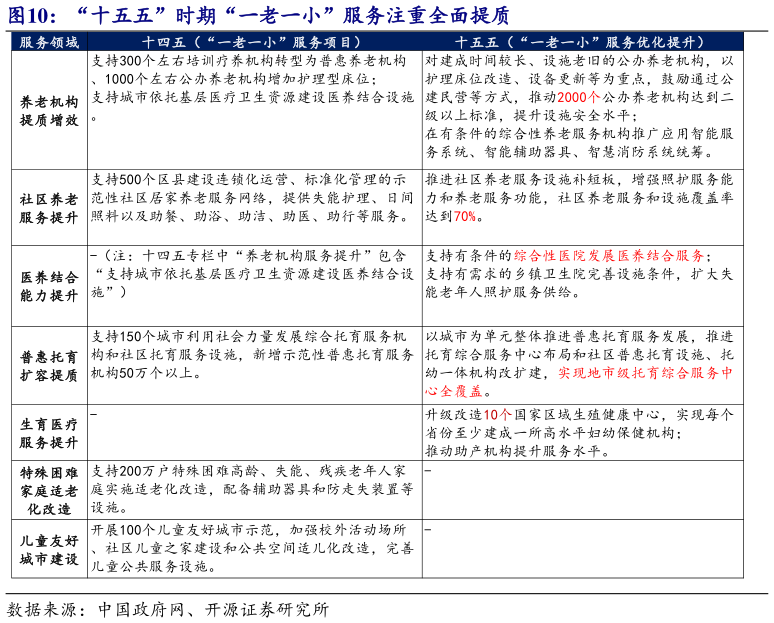Click the line '推动助产机构提升服务水平。'
Viewport: 774px width, 623px height.
(520, 451)
